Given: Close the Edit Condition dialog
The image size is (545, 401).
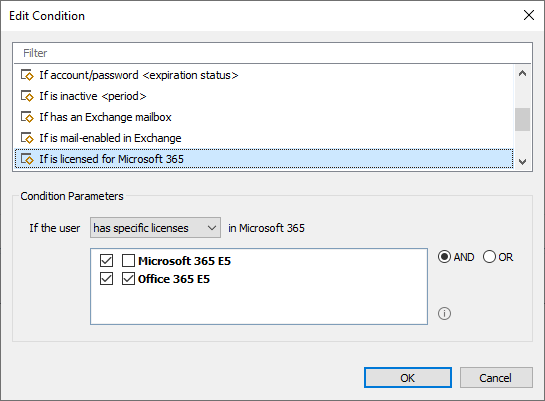Looking at the screenshot, I should (529, 15).
